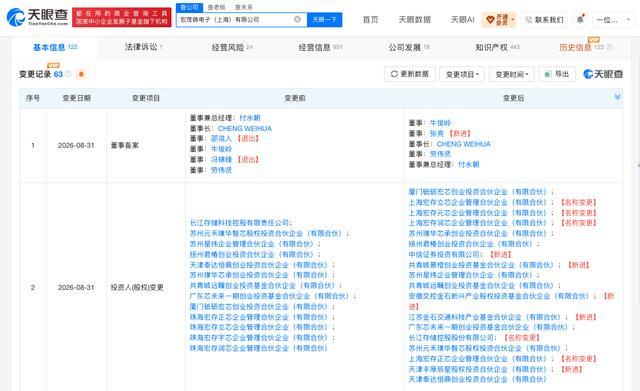This screenshot has width=640, height=391.
Task: Open 天眼数据 in the top navigation
Action: pyautogui.click(x=414, y=19)
